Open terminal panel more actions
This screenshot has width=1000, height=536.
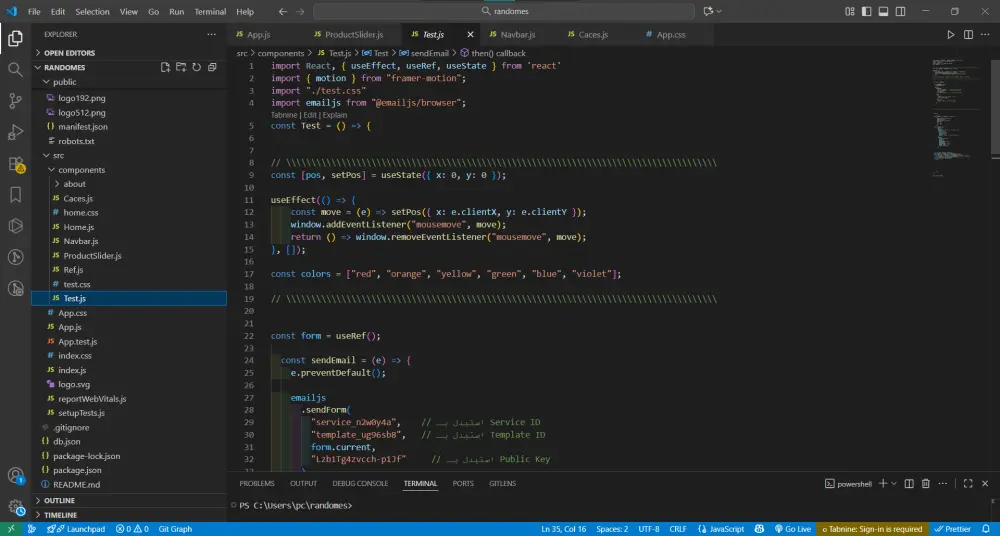pos(943,484)
